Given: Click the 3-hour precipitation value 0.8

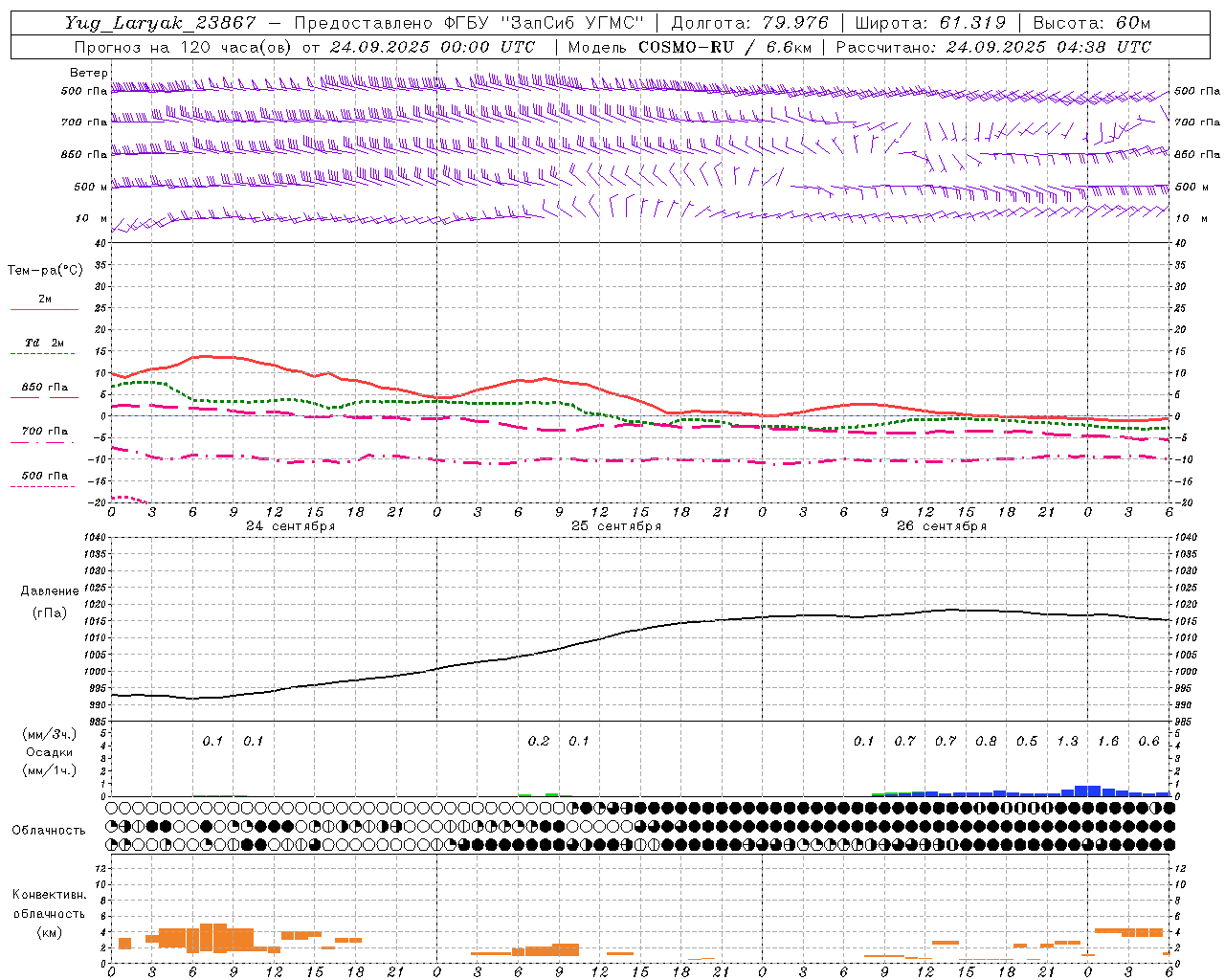Looking at the screenshot, I should (986, 741).
